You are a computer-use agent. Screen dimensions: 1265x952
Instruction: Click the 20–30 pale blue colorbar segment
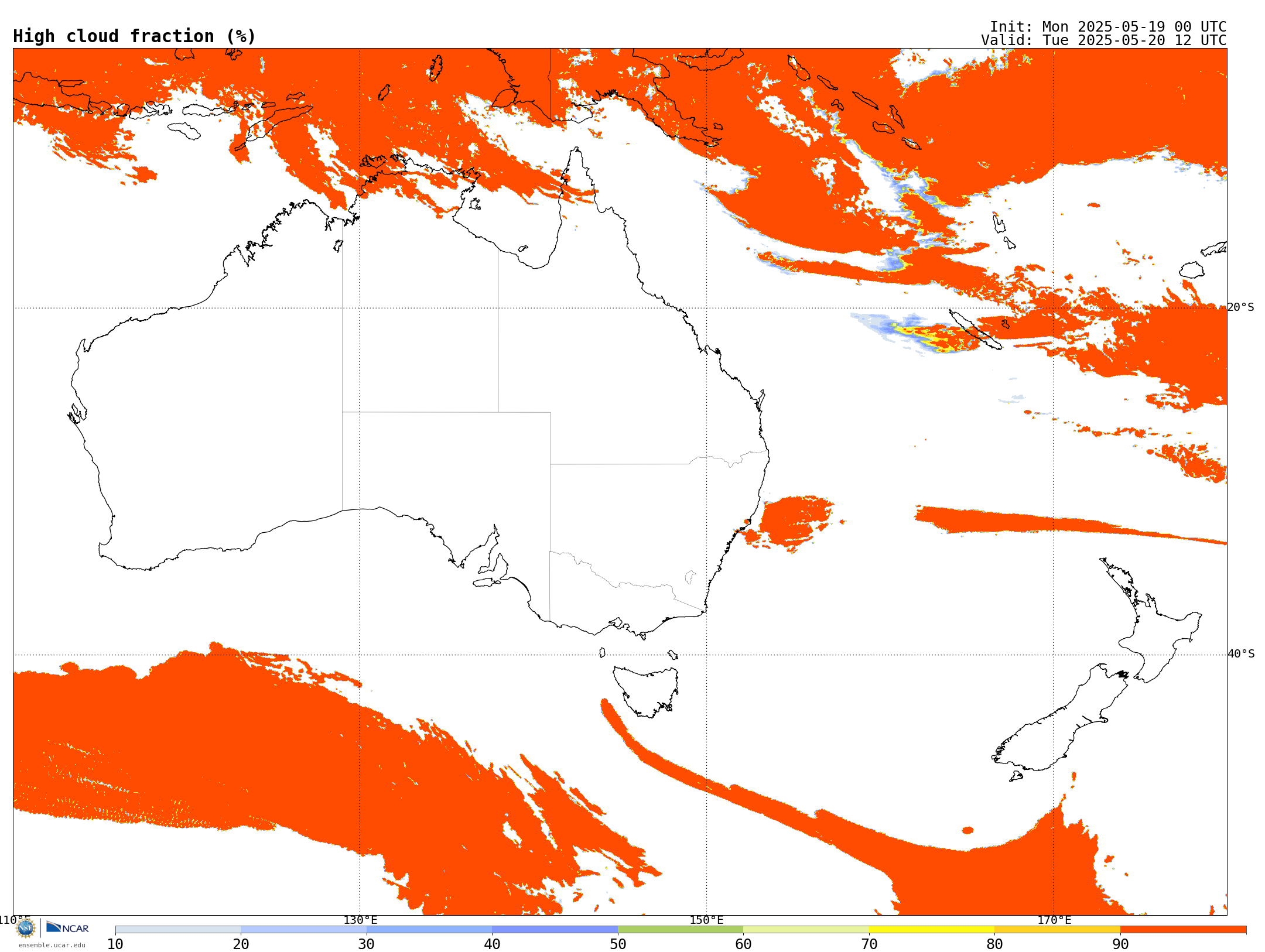click(303, 930)
